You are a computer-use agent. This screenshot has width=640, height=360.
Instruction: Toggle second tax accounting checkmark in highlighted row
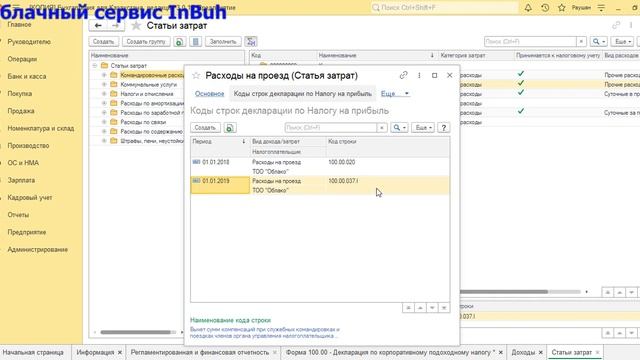(x=520, y=83)
